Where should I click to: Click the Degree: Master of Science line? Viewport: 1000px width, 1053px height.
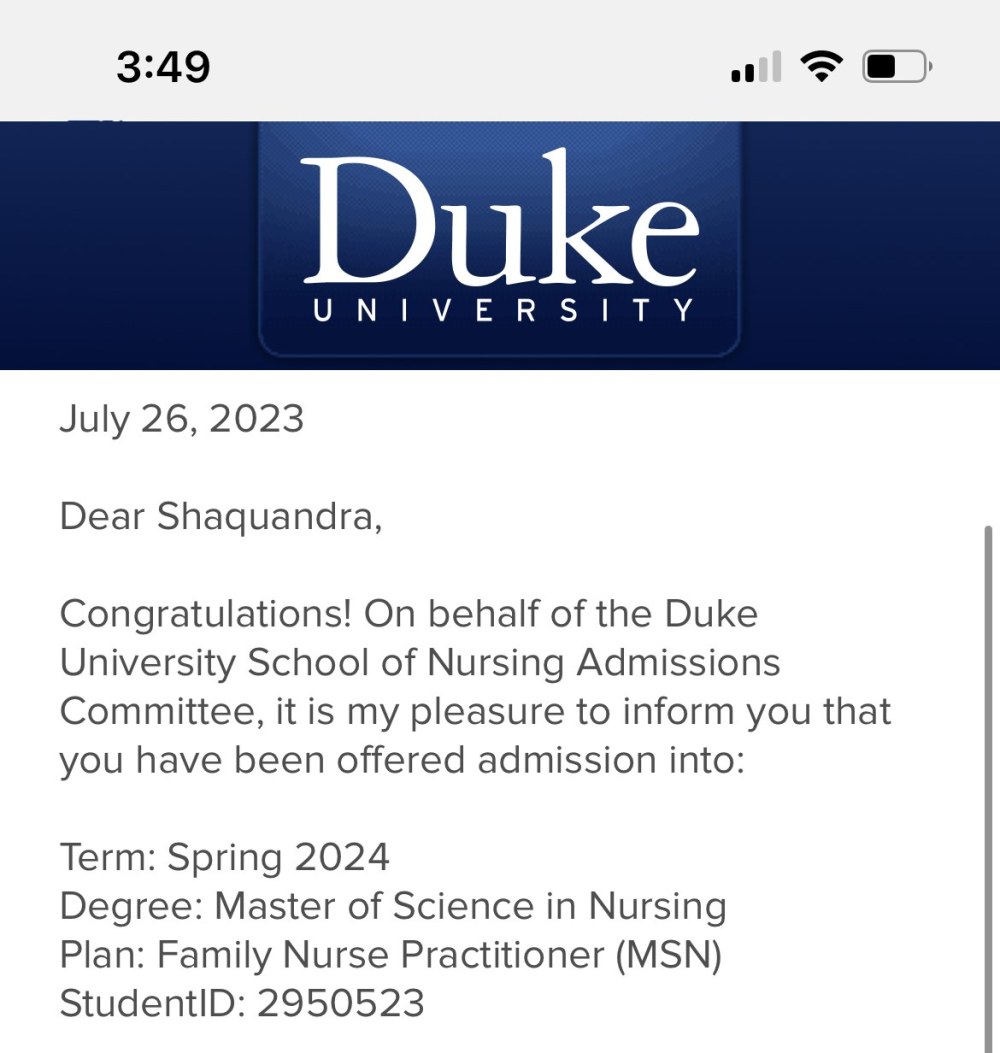tap(392, 906)
